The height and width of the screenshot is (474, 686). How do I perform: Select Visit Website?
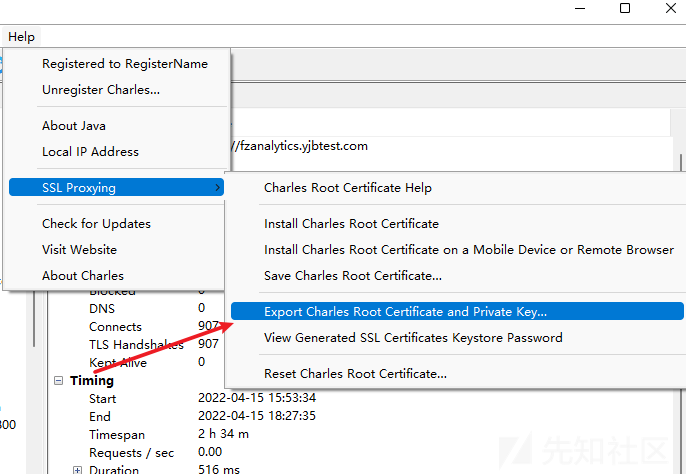(x=79, y=249)
